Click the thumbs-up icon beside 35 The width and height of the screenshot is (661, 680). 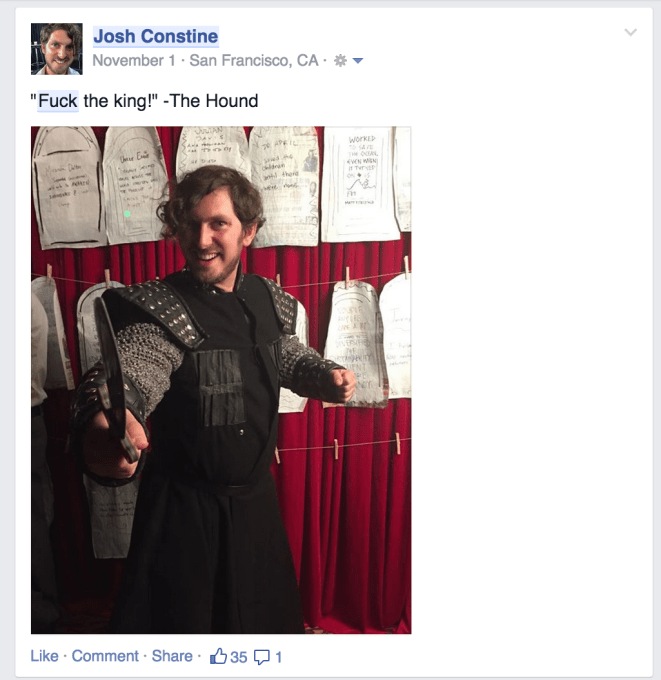coord(218,656)
